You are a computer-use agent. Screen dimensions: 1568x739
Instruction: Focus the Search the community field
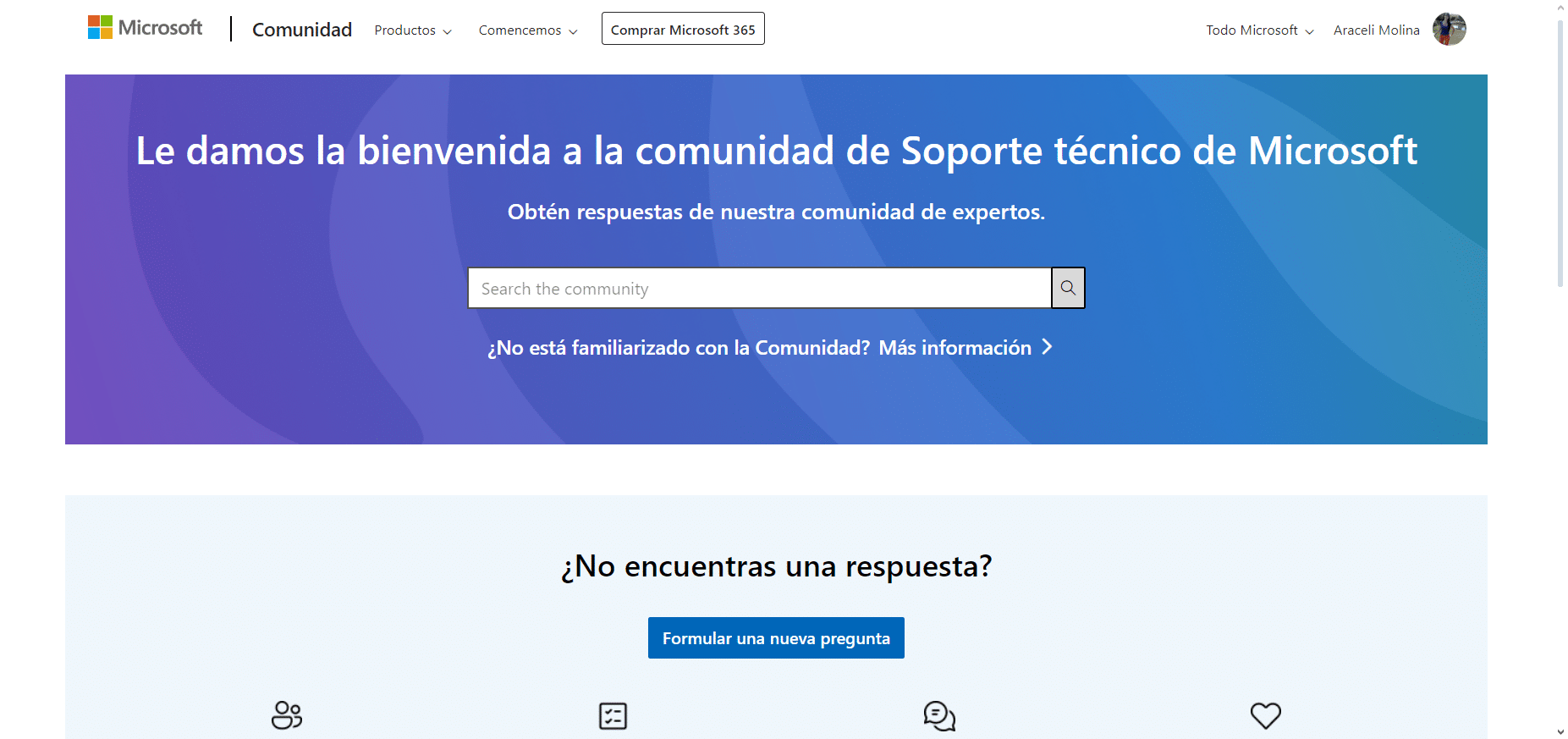click(759, 289)
